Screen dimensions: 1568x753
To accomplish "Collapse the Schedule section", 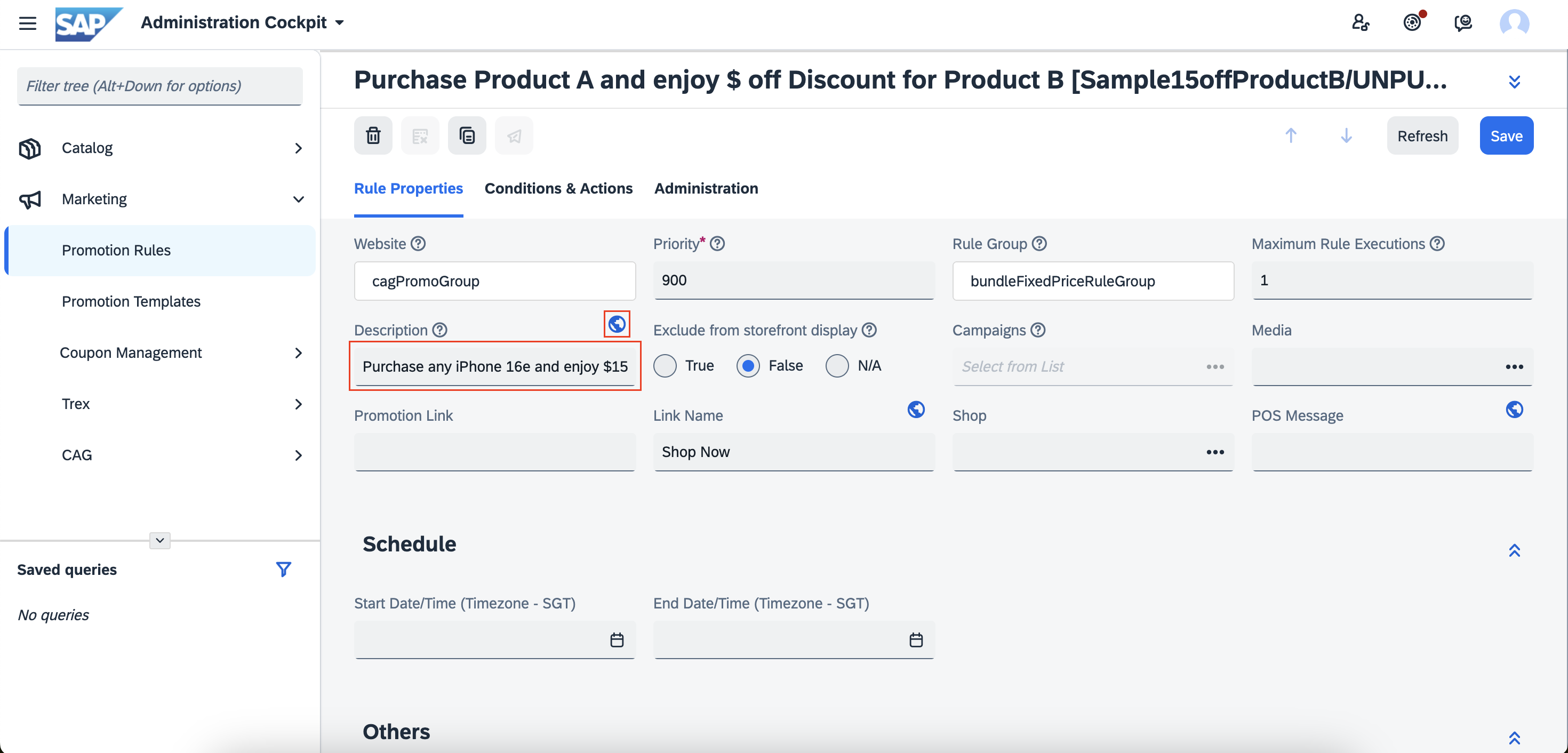I will point(1515,550).
